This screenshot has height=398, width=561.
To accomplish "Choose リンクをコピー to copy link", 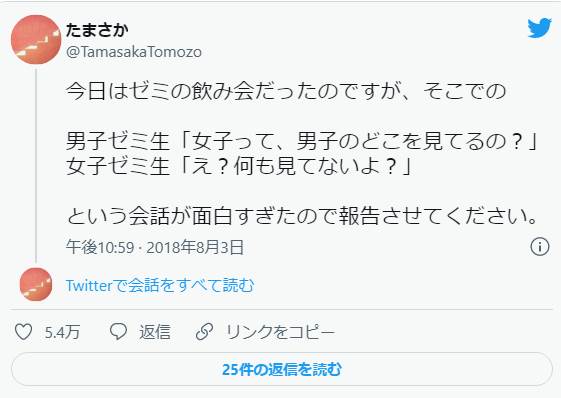I will [x=280, y=332].
